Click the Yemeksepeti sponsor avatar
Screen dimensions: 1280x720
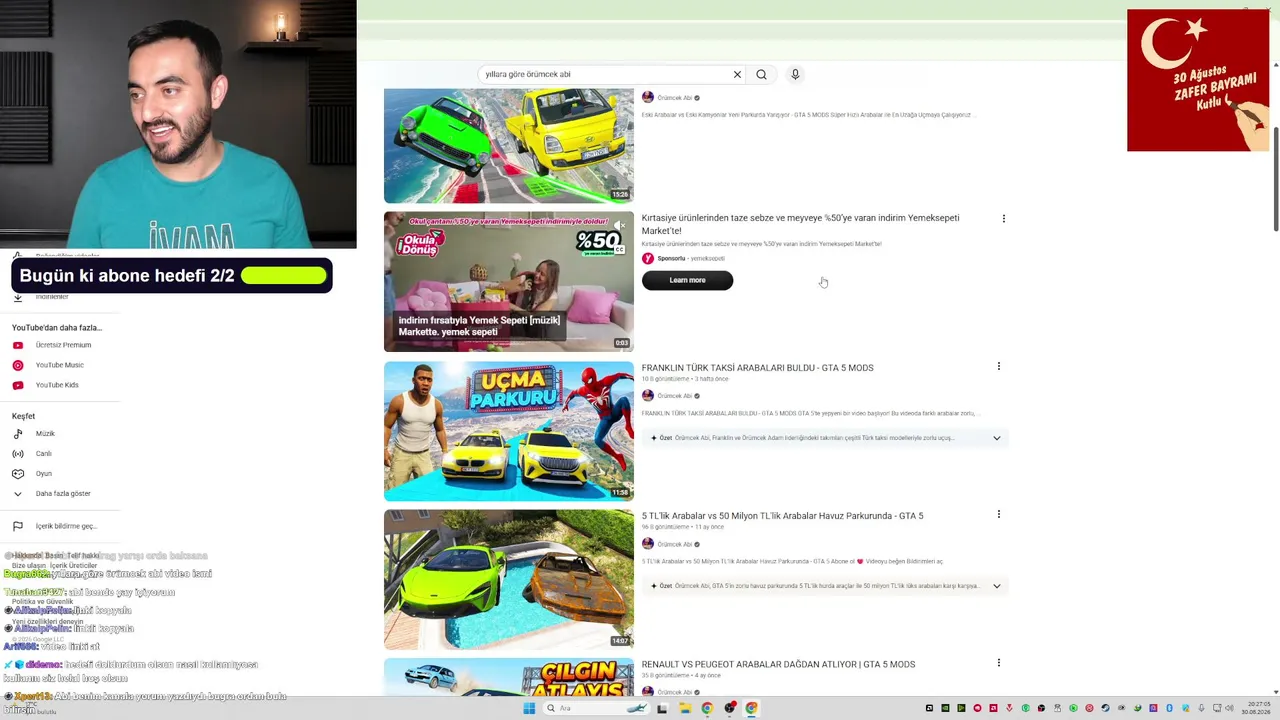(648, 258)
